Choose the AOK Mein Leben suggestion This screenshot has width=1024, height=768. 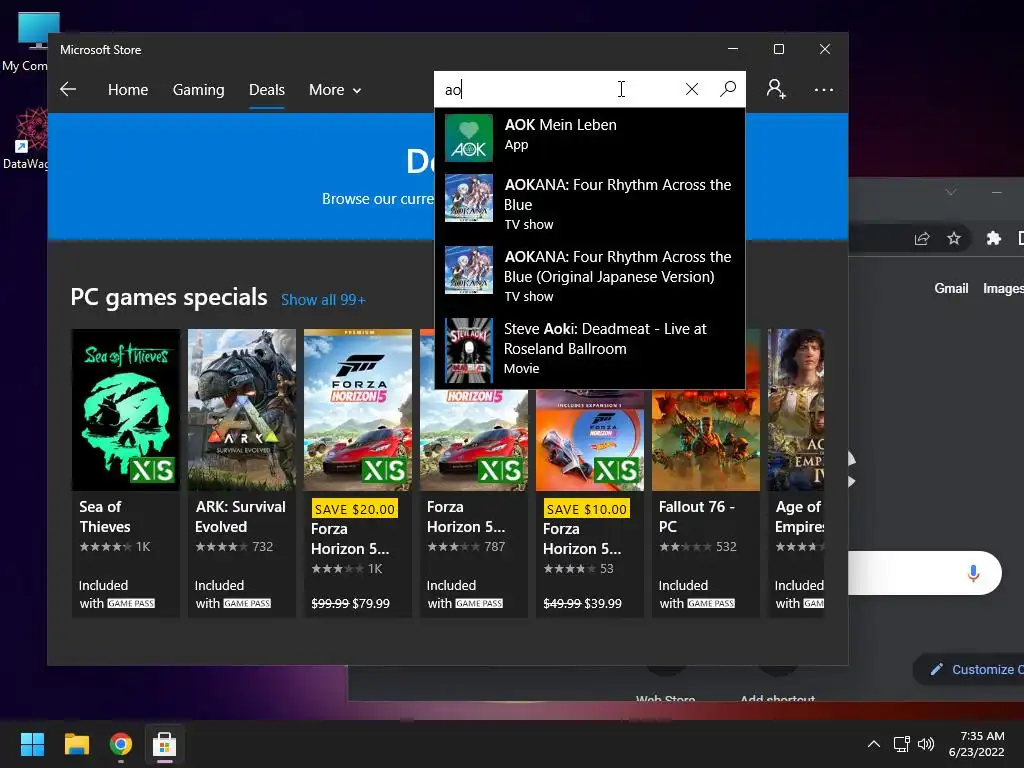590,138
